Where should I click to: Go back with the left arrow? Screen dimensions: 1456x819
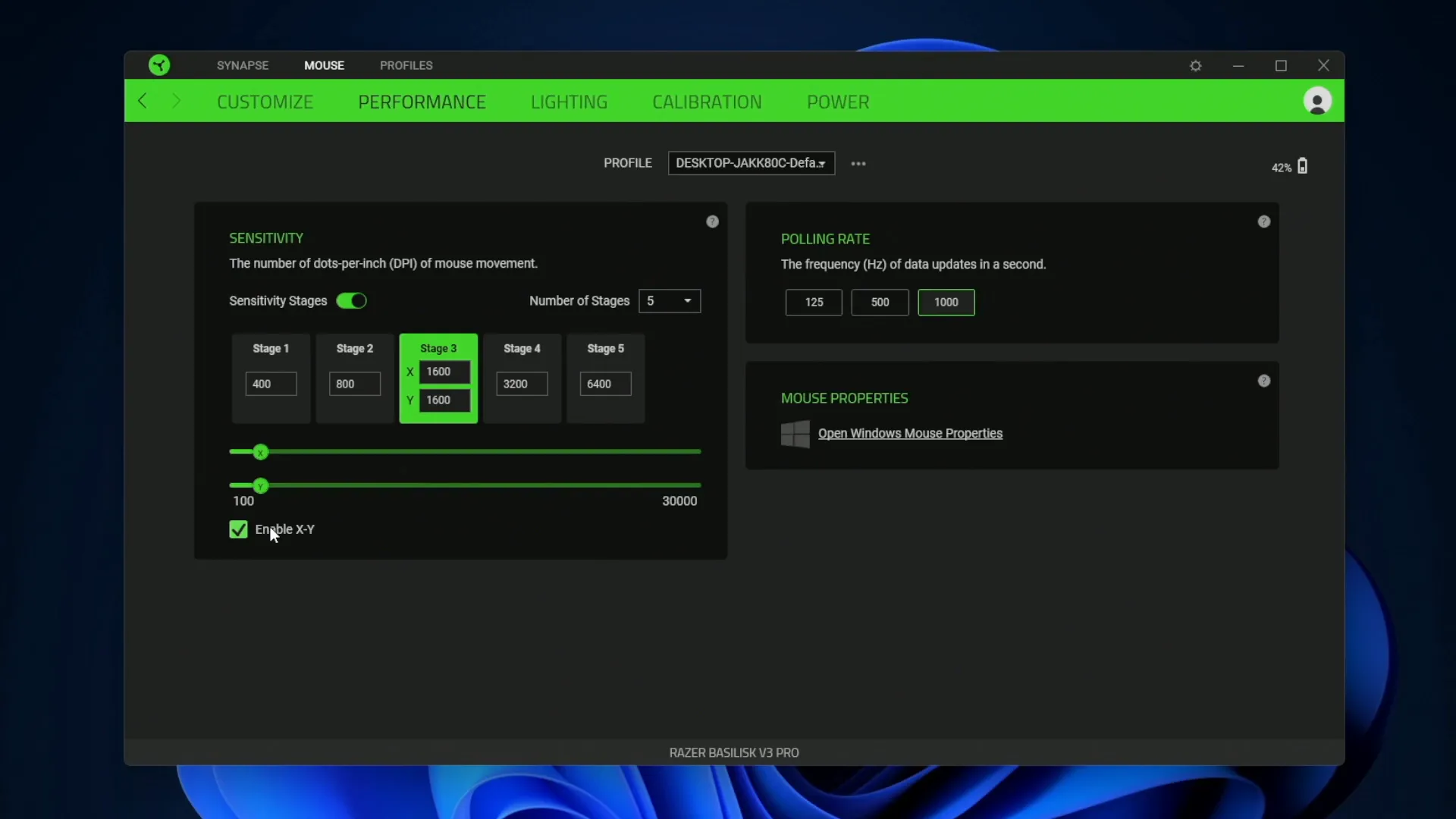143,101
